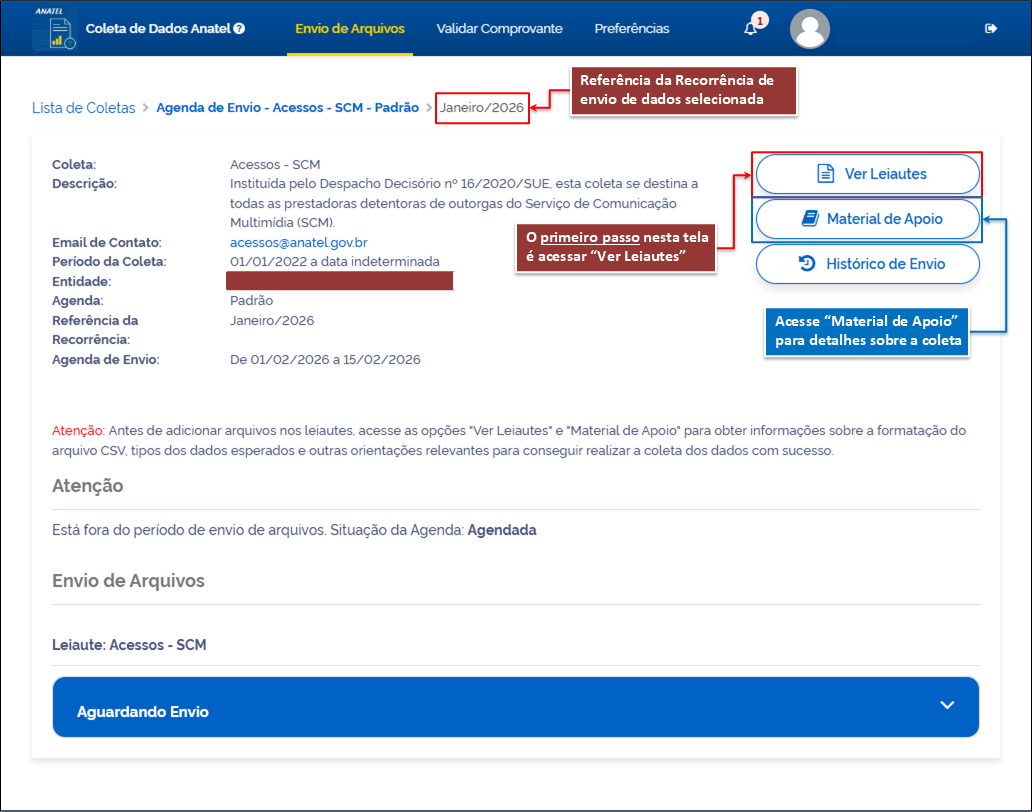Click the help question mark beside Coleta de Dados Anatel
1032x812 pixels.
pos(239,29)
